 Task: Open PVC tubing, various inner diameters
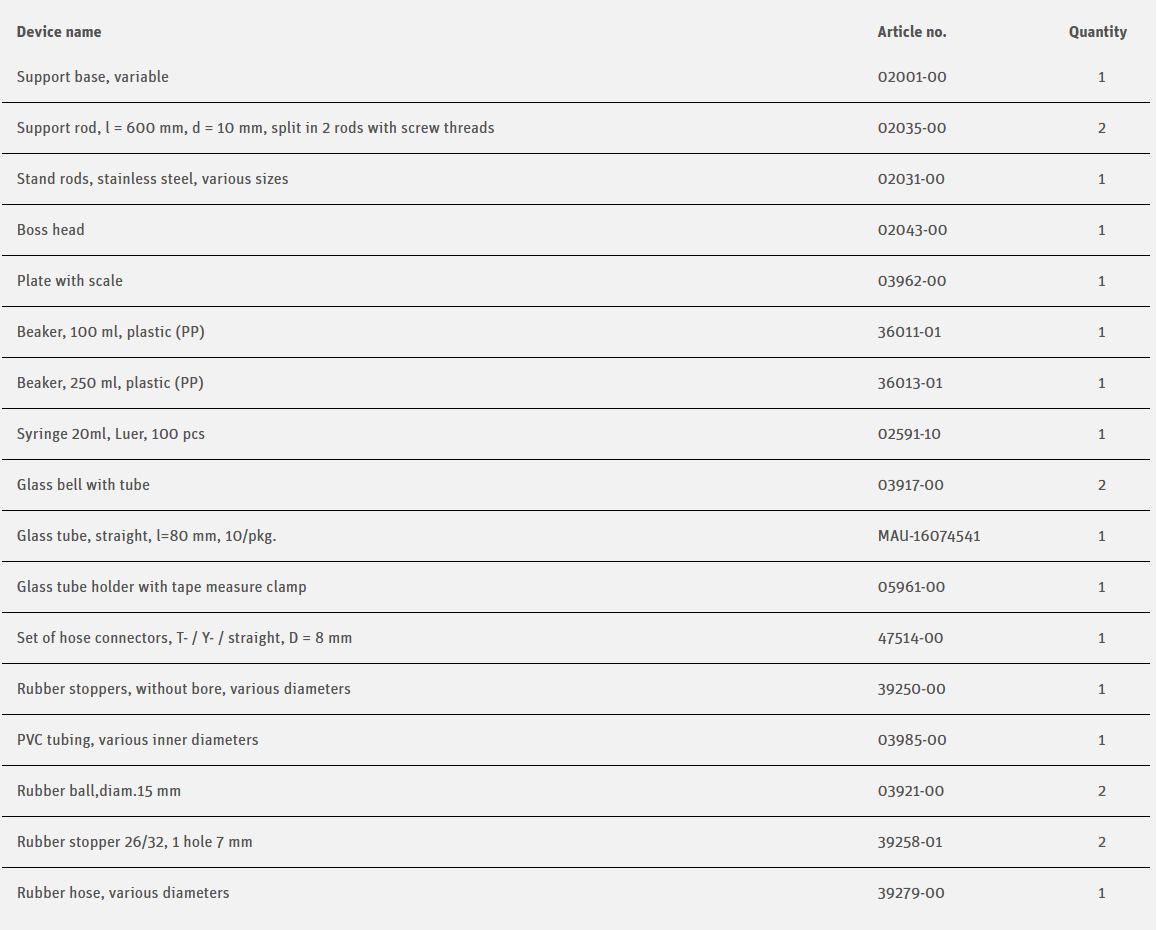coord(137,740)
